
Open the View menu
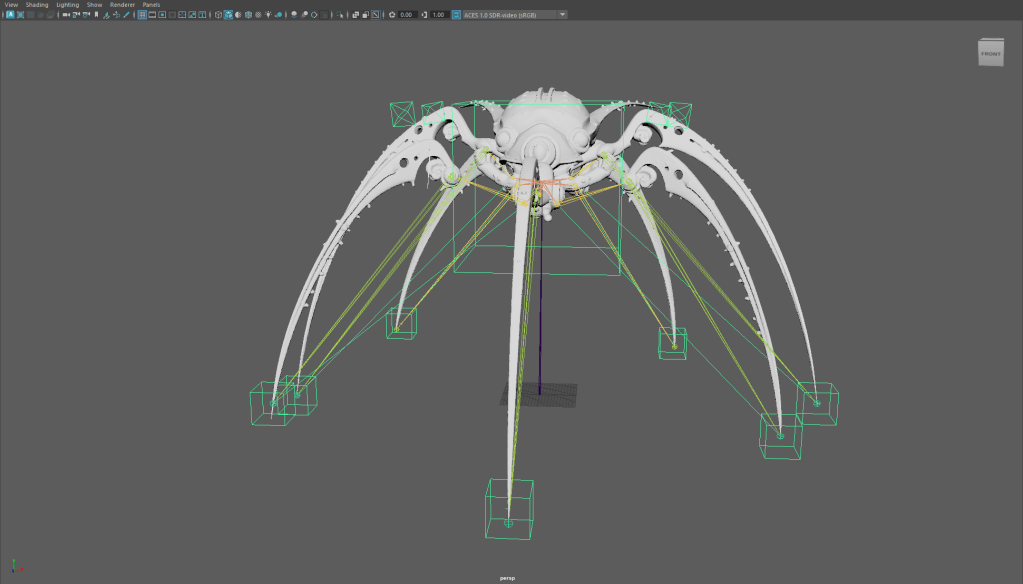pyautogui.click(x=11, y=5)
